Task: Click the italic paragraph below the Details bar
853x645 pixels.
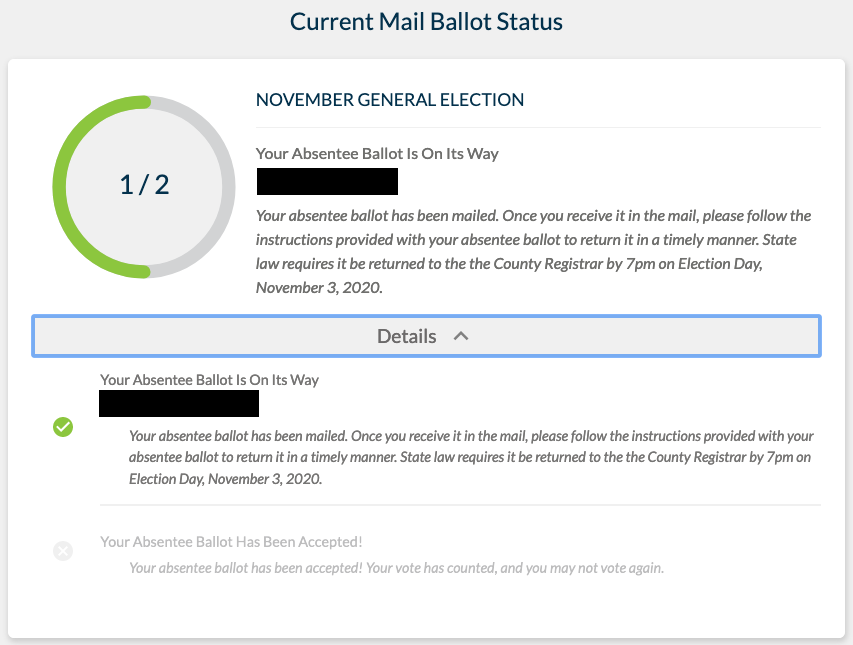Action: 470,457
